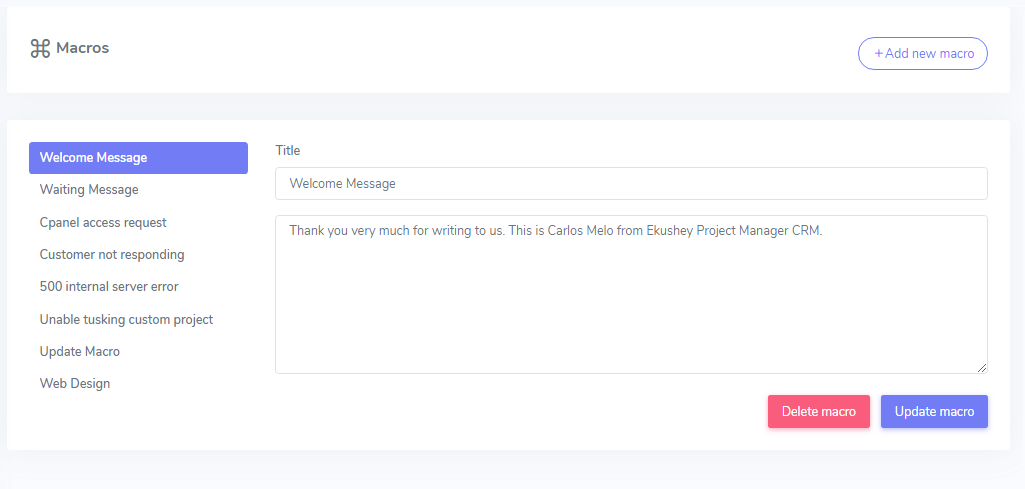This screenshot has width=1025, height=489.
Task: Click the Macros command-key icon
Action: point(40,48)
